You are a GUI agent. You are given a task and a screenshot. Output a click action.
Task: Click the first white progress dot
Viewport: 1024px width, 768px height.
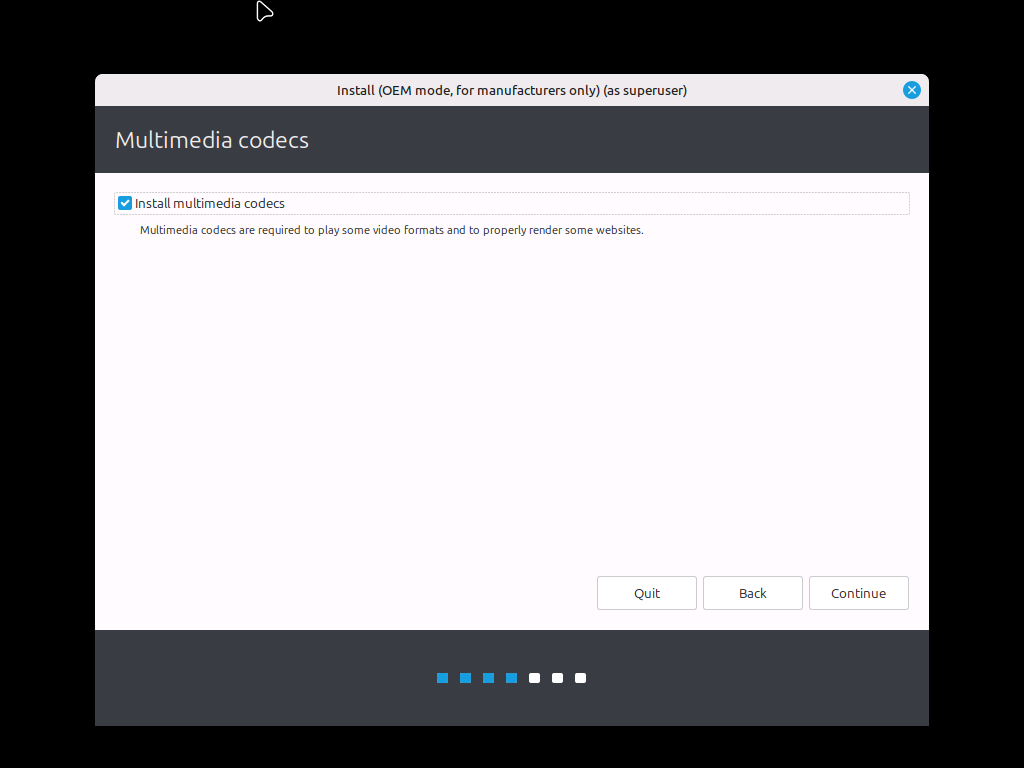coord(534,678)
